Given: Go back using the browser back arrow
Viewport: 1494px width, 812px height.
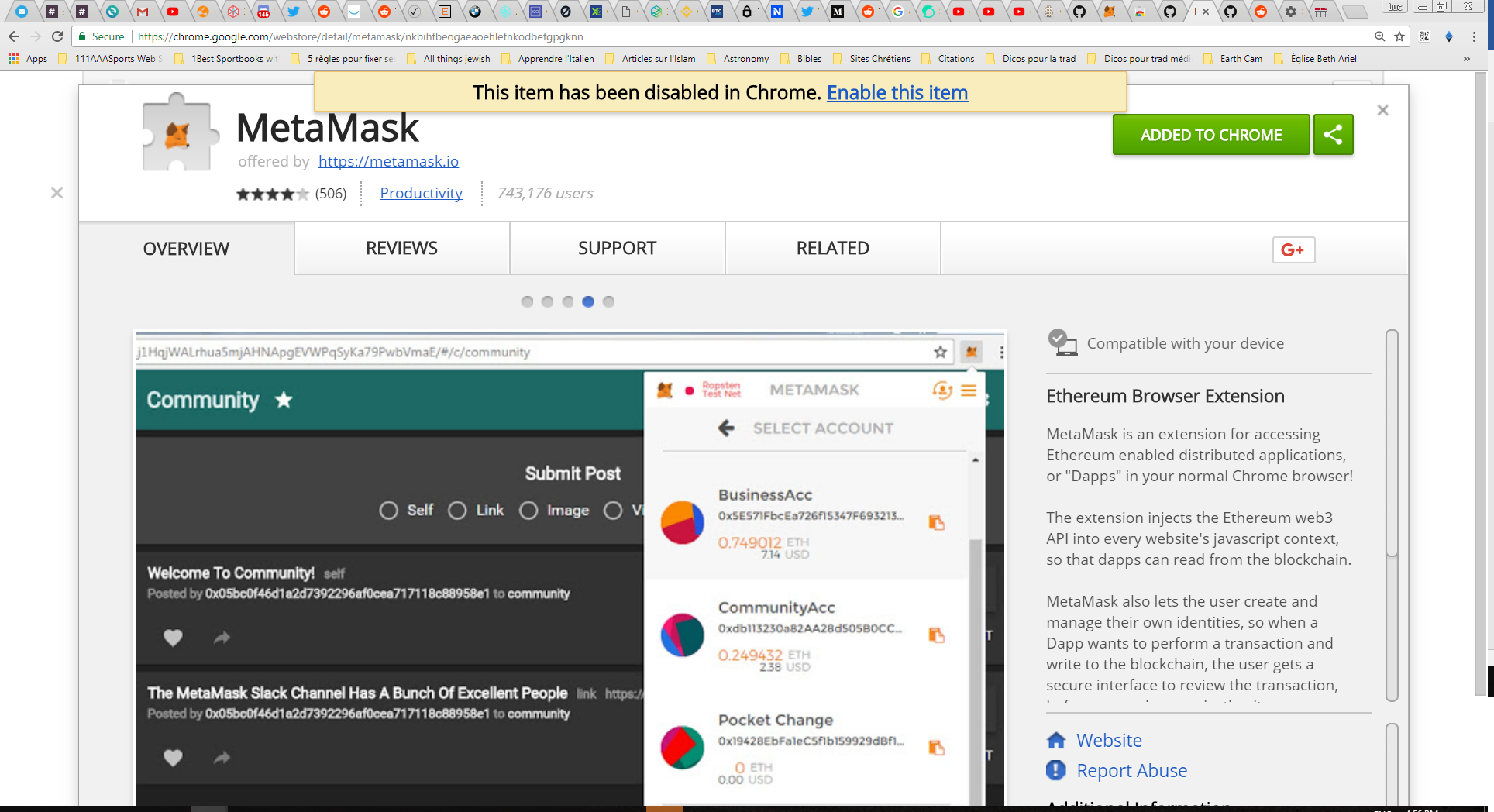Looking at the screenshot, I should (14, 36).
